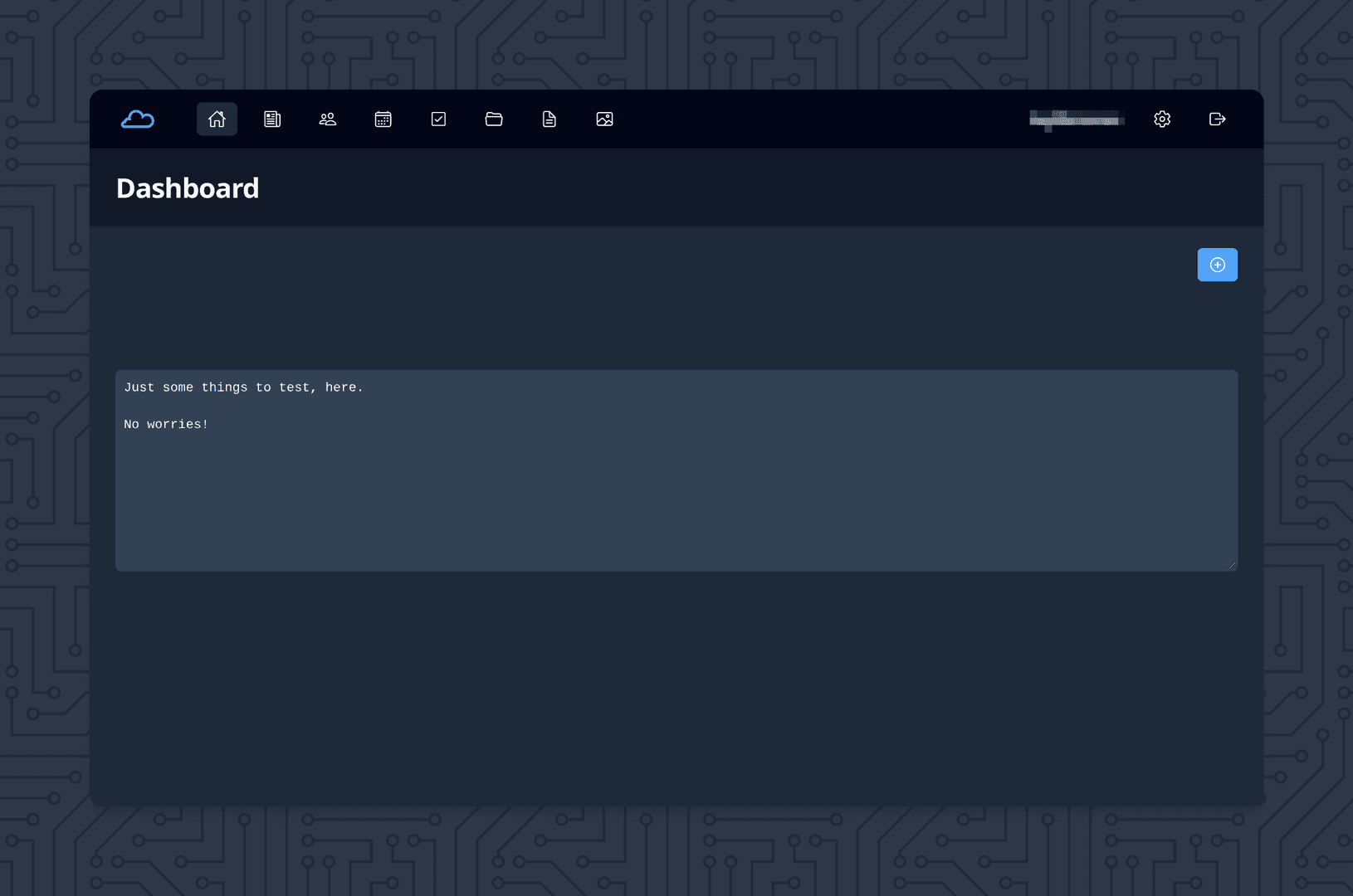Click the blue cloud logo
Viewport: 1353px width, 896px height.
(137, 119)
